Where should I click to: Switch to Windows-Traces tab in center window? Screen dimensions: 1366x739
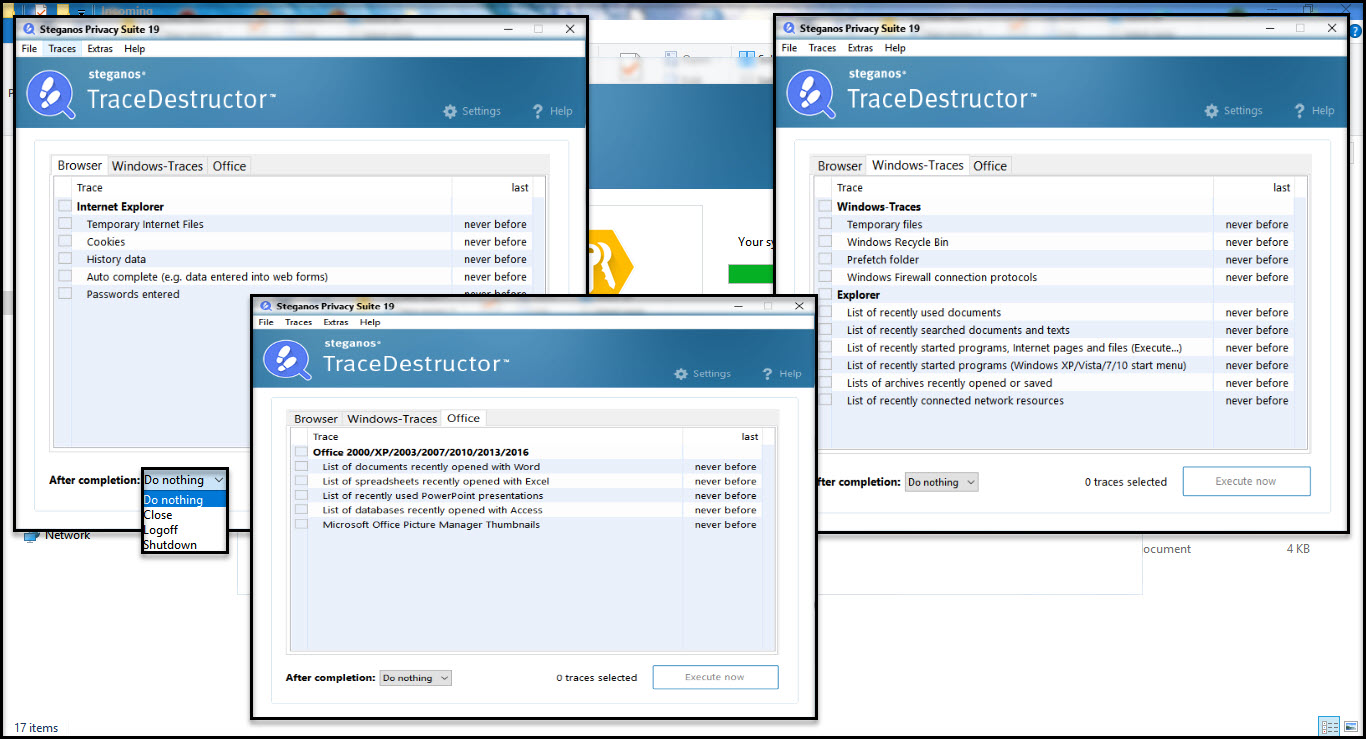(x=392, y=419)
